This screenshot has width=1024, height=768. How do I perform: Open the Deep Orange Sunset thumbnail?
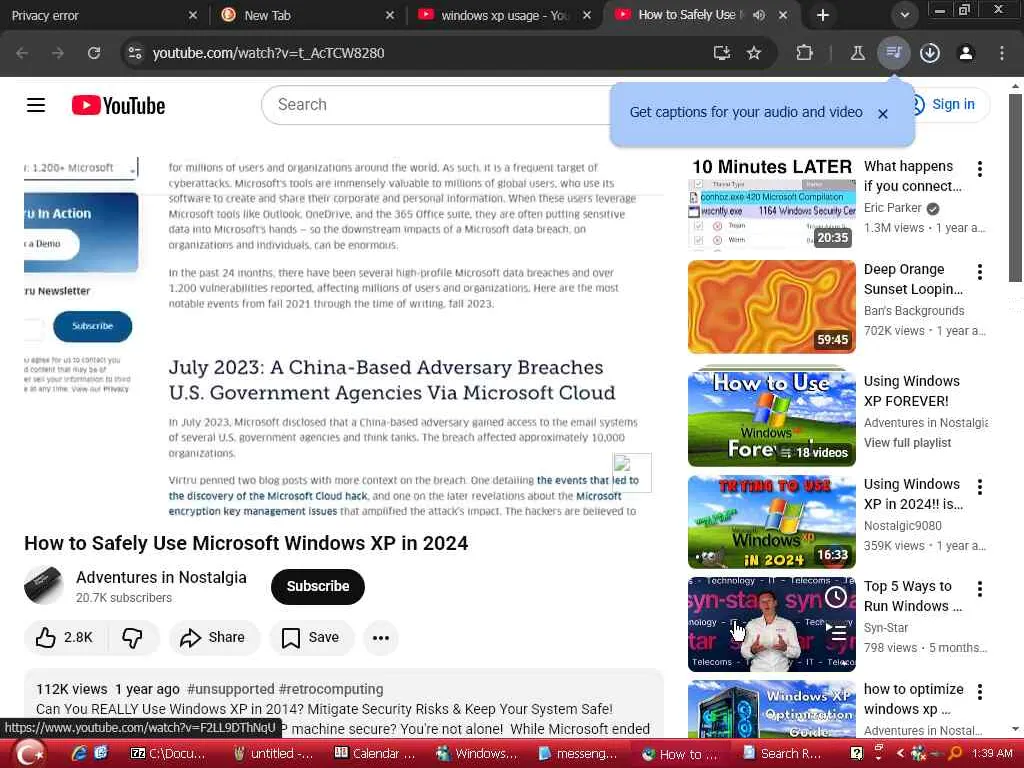(x=771, y=307)
